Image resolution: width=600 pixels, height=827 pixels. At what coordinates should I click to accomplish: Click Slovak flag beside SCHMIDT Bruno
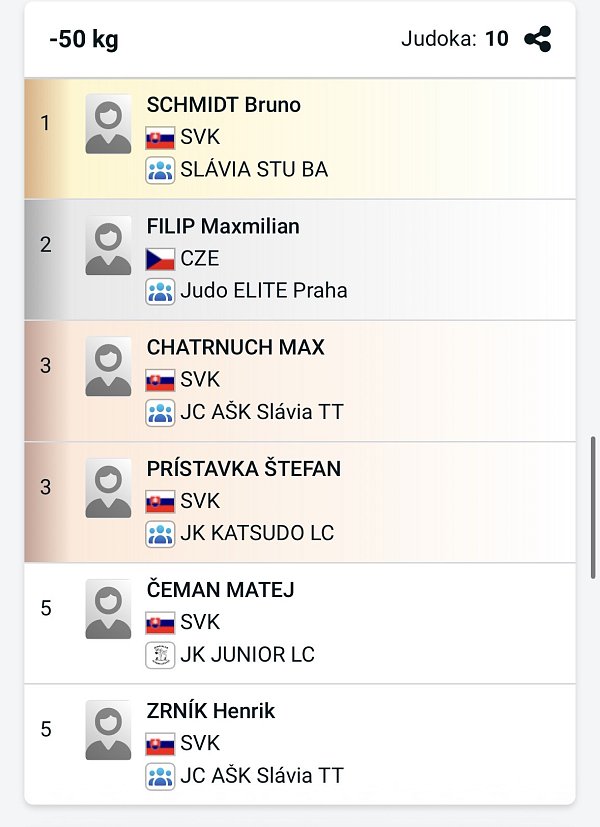(x=160, y=138)
